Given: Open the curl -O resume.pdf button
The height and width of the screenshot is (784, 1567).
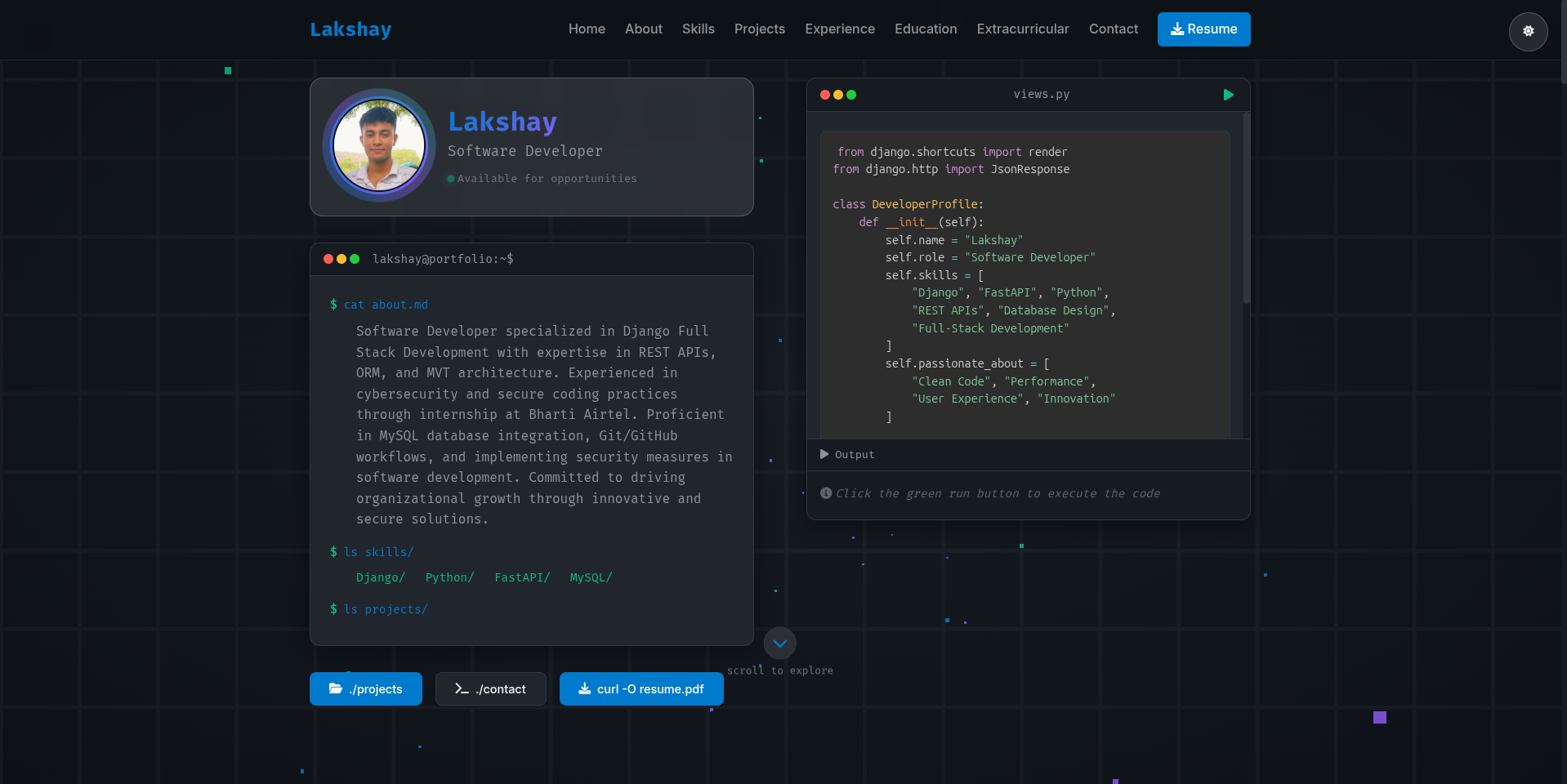Looking at the screenshot, I should [x=641, y=688].
